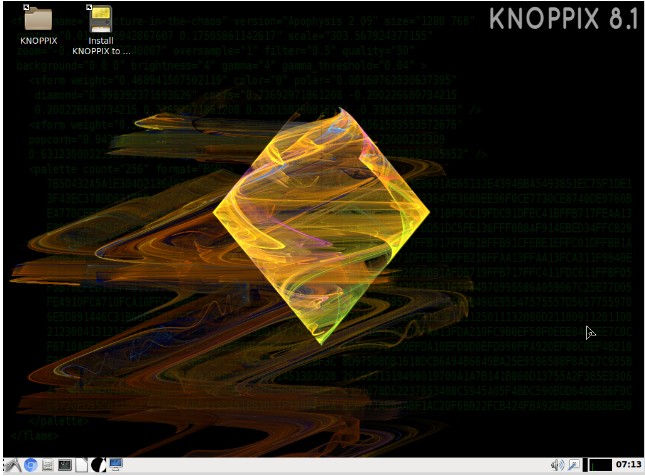This screenshot has width=645, height=476.
Task: Select the 'Install KNOPPIX to ...' icon label
Action: pyautogui.click(x=101, y=46)
